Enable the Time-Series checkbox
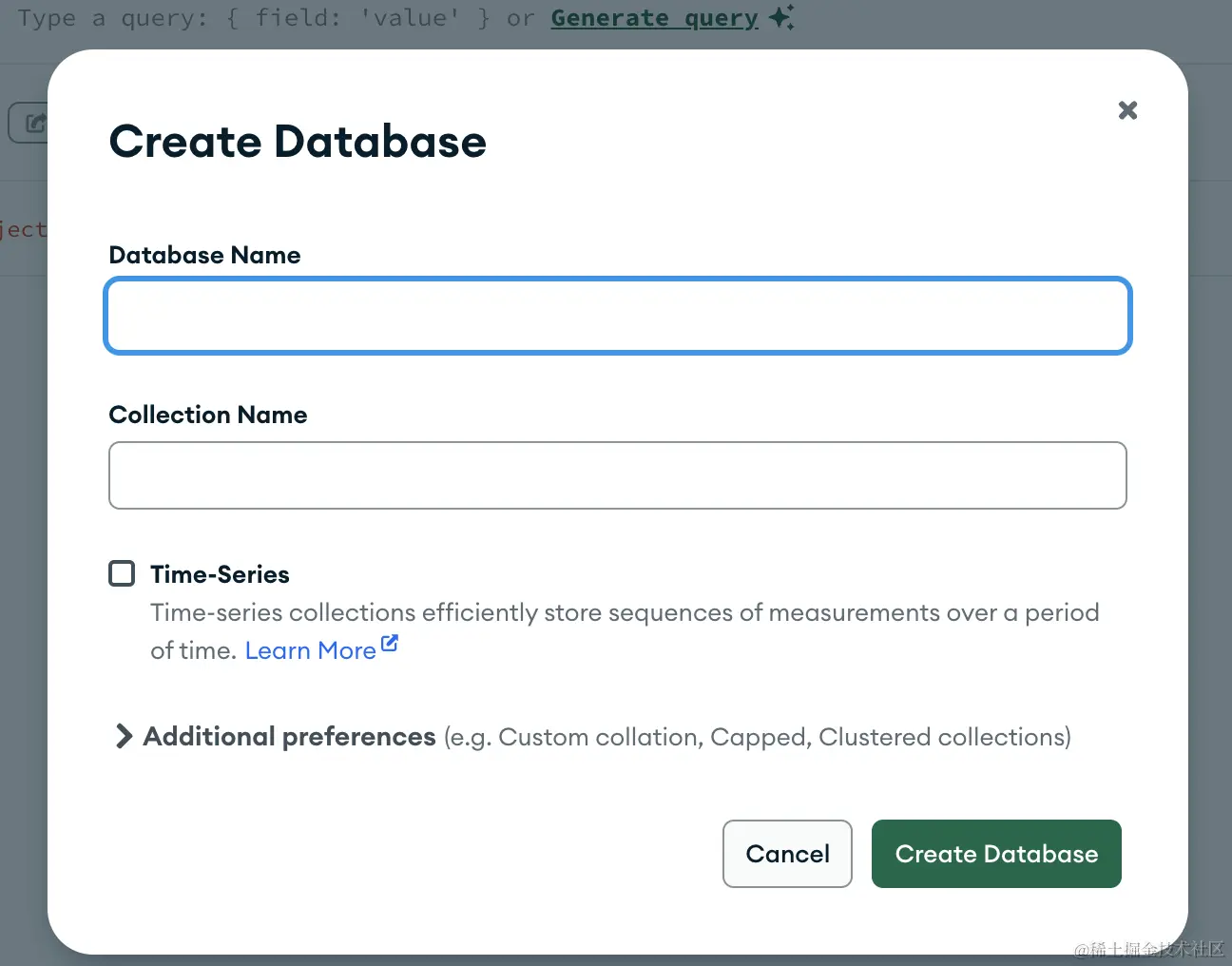Viewport: 1232px width, 966px height. tap(122, 573)
